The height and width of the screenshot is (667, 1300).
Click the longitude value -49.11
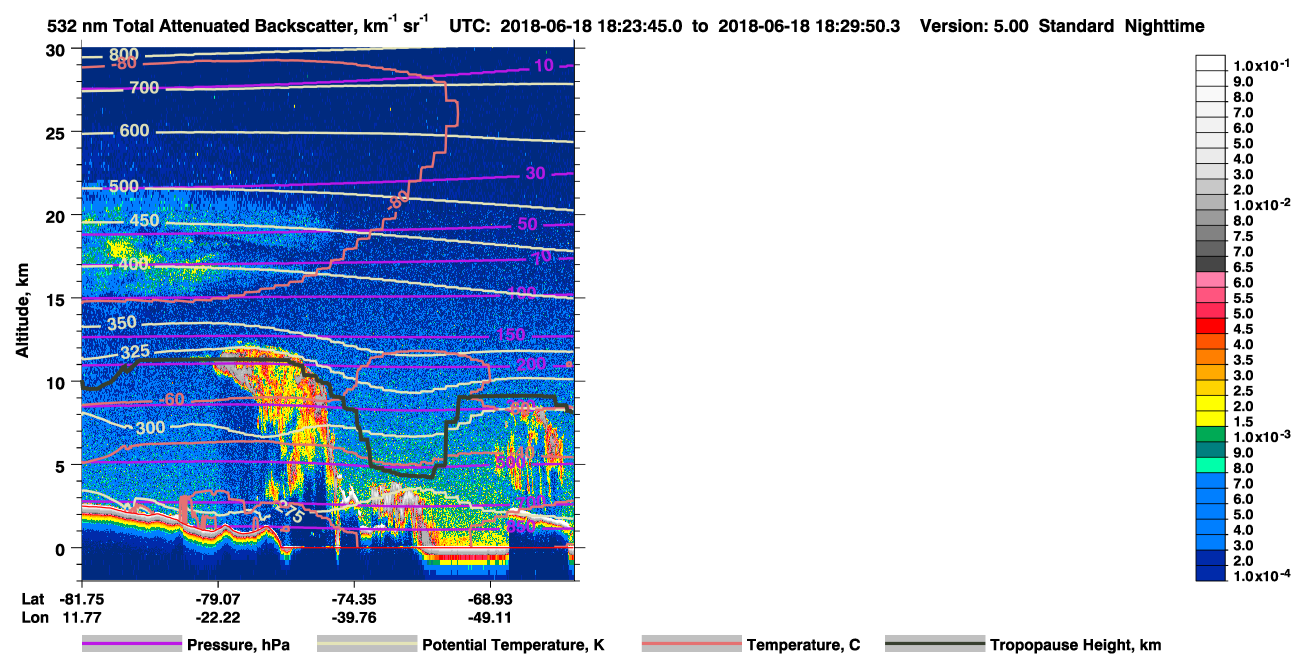point(491,617)
